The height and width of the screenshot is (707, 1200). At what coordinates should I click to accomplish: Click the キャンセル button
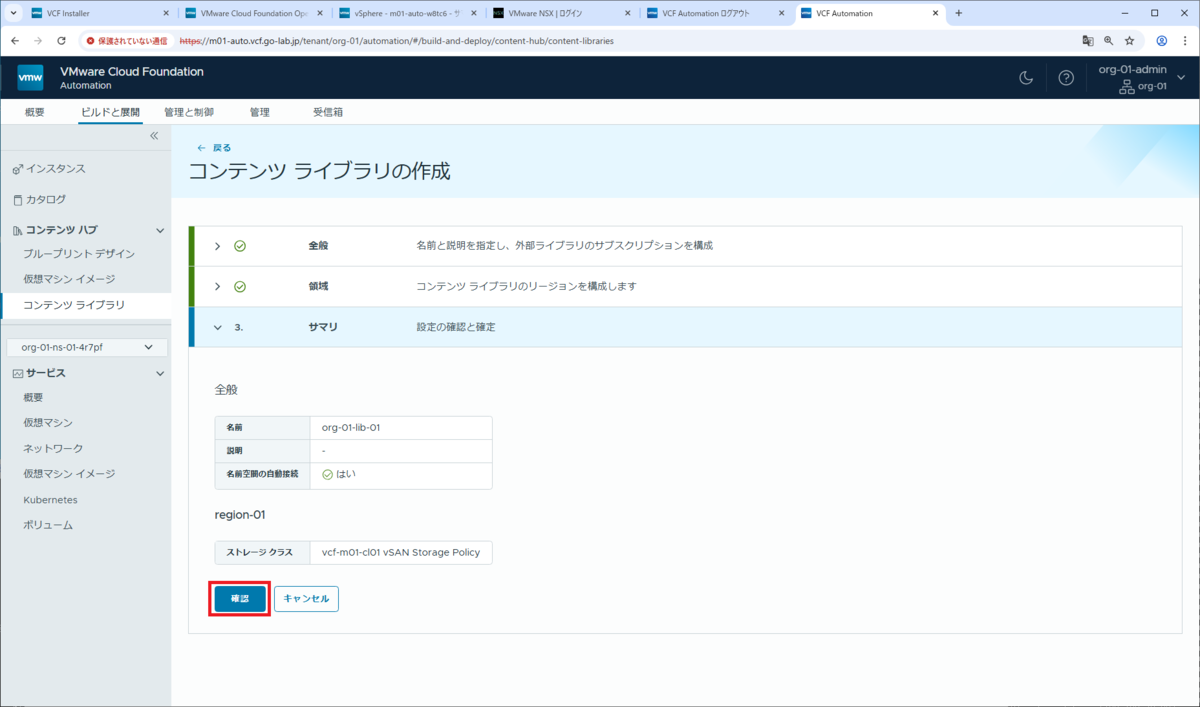pyautogui.click(x=306, y=598)
